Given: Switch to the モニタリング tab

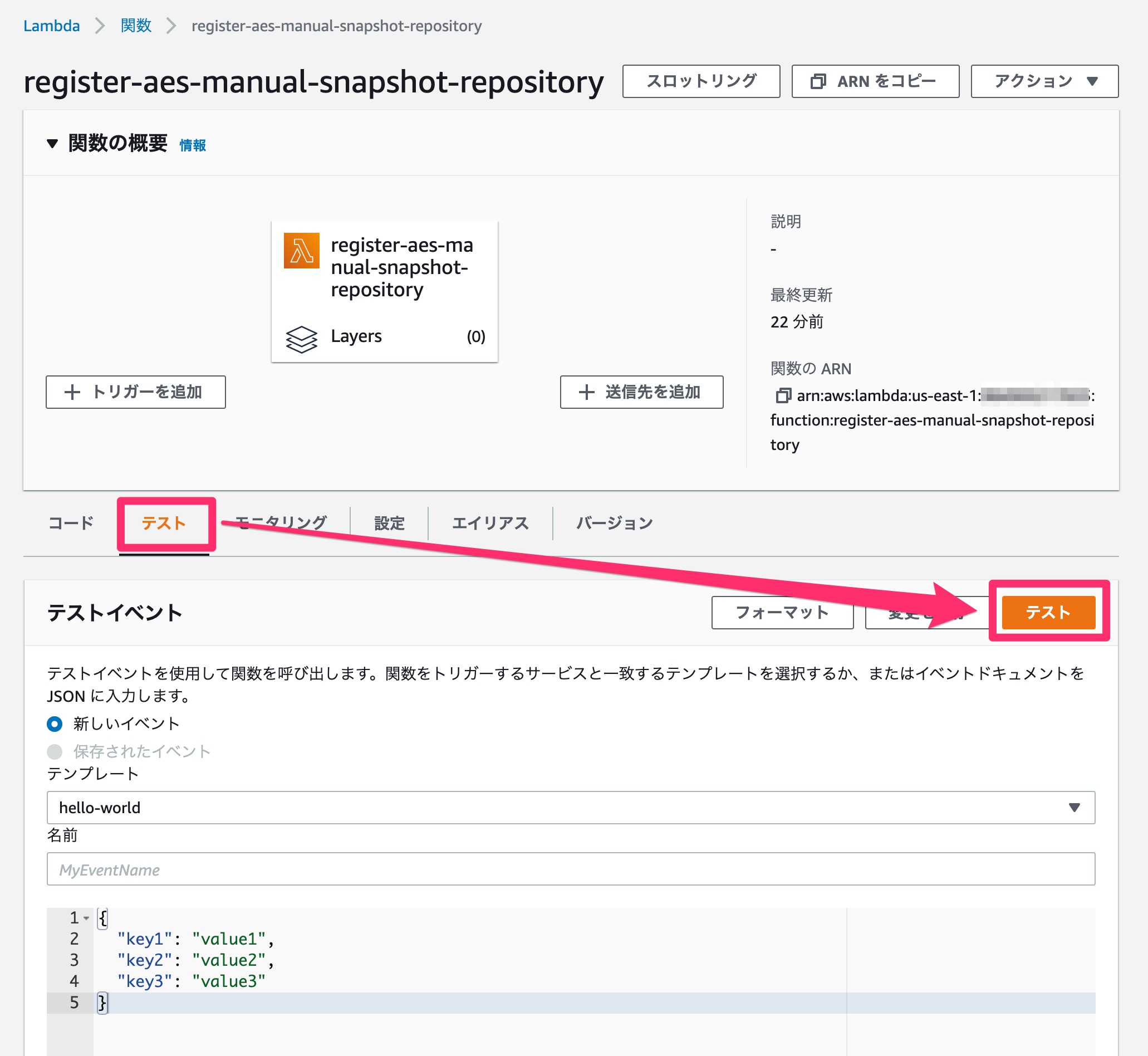Looking at the screenshot, I should 281,523.
